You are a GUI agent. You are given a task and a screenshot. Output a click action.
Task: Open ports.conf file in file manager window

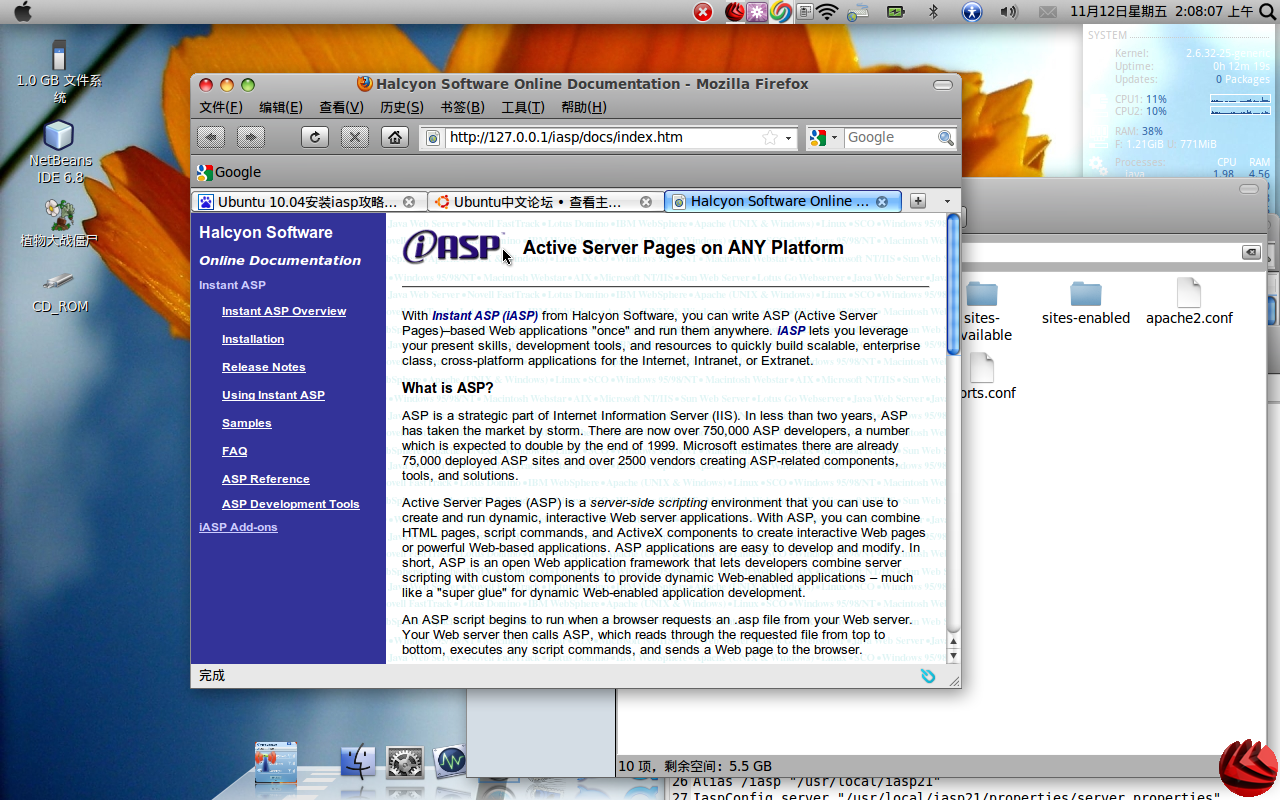pos(984,376)
